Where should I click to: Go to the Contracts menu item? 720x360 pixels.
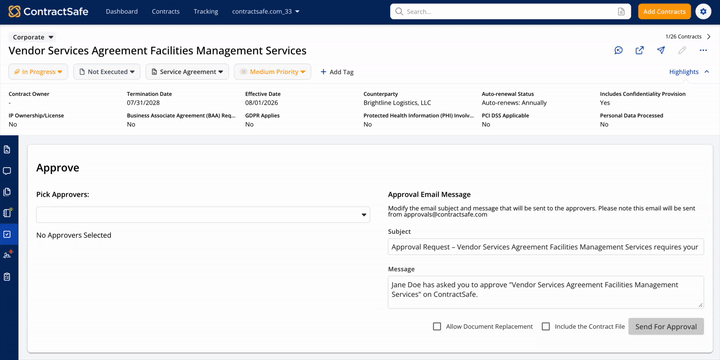click(x=166, y=11)
